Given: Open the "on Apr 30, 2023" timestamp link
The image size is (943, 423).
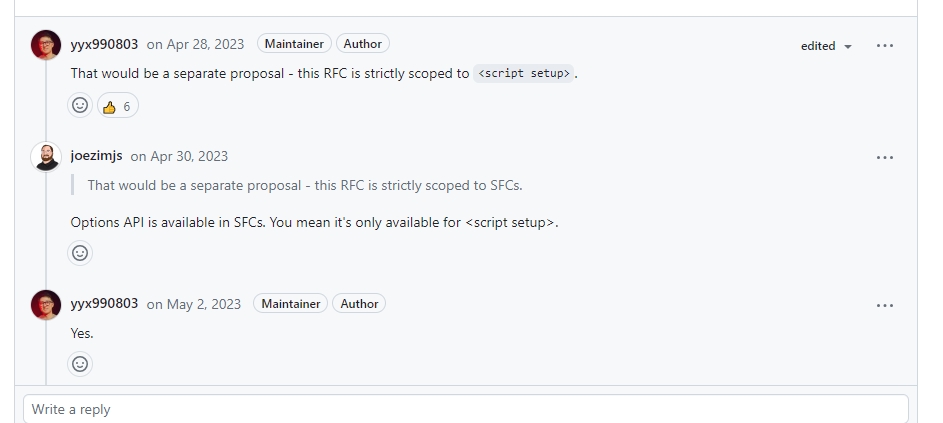Looking at the screenshot, I should pos(179,156).
